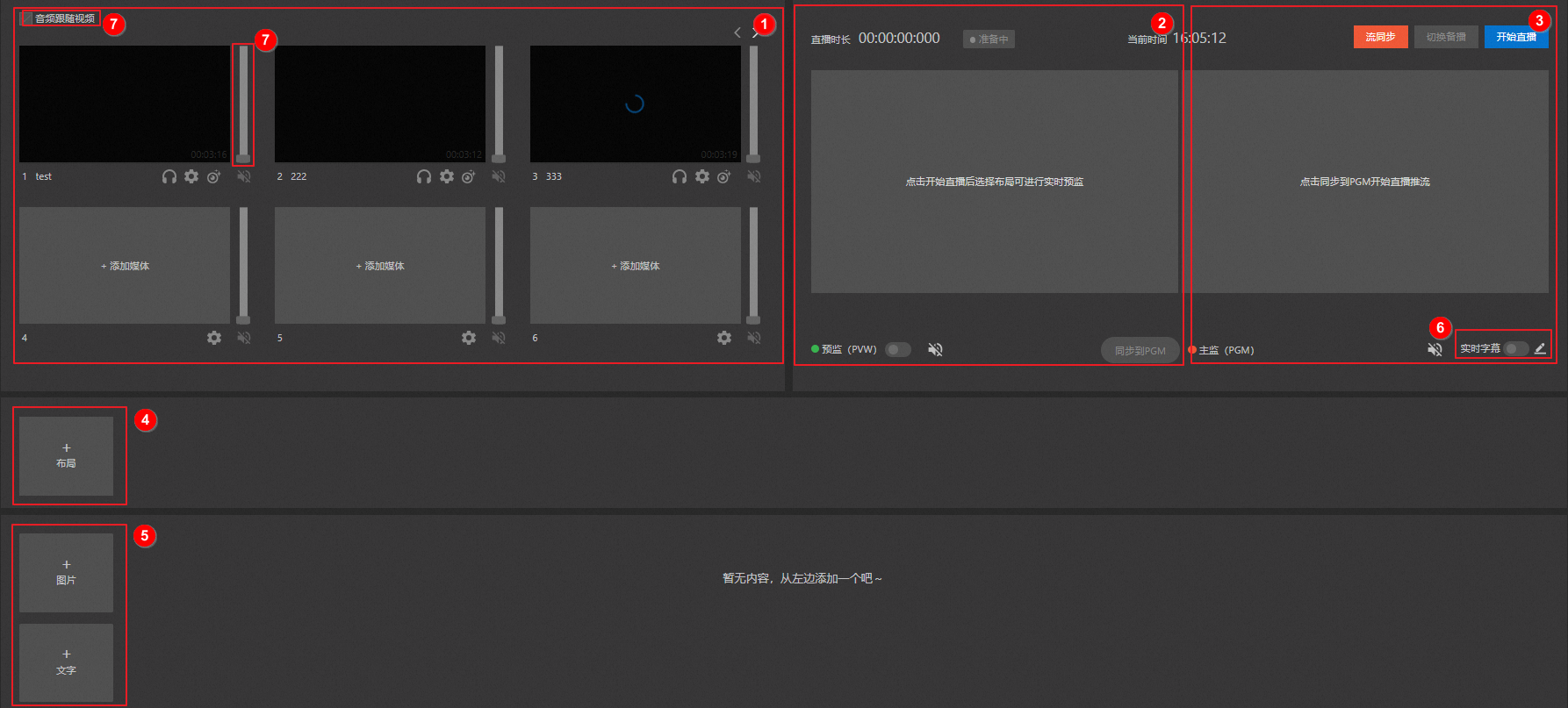Viewport: 1568px width, 708px height.
Task: Click the PVW preview monitor area
Action: (994, 182)
